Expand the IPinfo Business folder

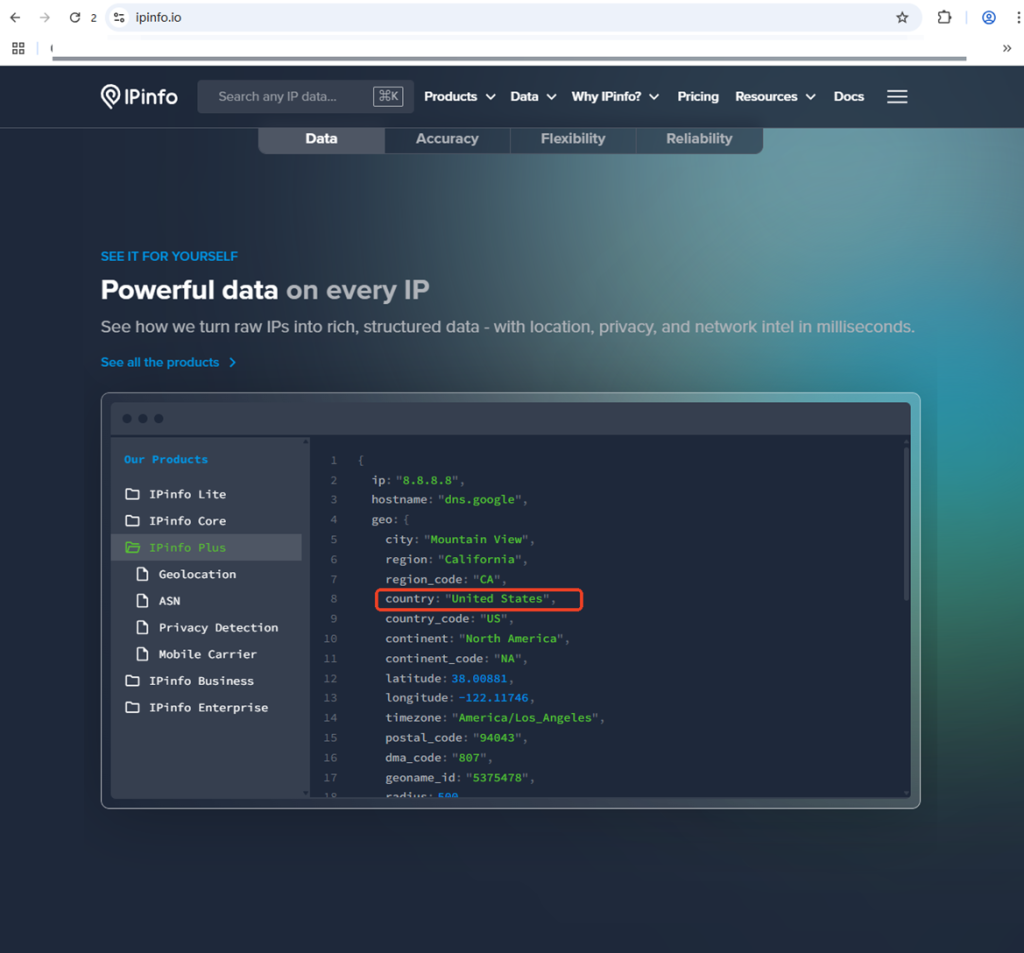coord(201,681)
